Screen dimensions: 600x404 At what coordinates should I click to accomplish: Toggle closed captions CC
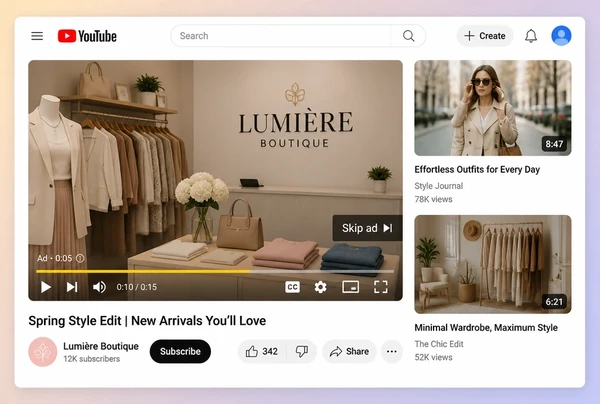pyautogui.click(x=292, y=287)
